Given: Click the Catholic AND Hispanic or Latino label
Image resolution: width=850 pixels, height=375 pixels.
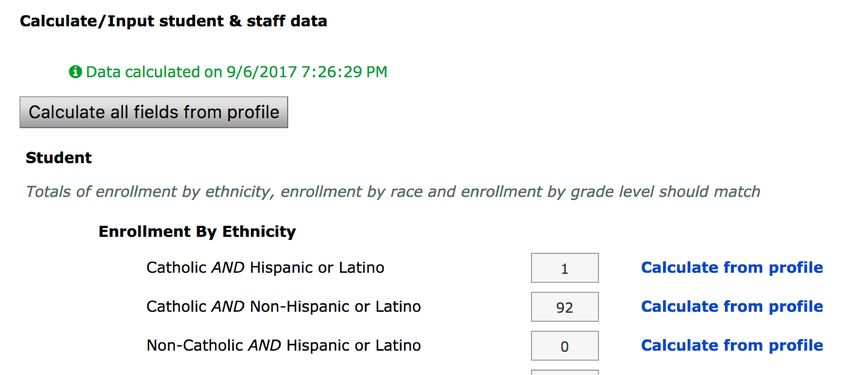Looking at the screenshot, I should pyautogui.click(x=265, y=268).
